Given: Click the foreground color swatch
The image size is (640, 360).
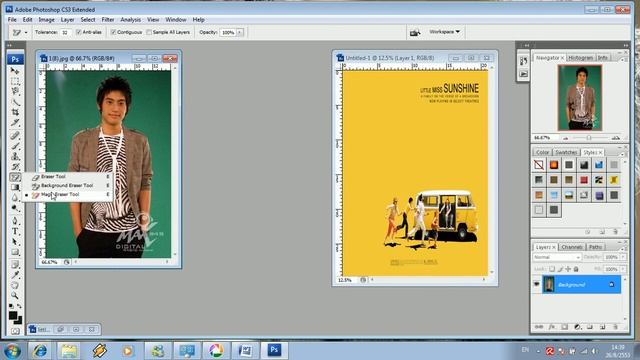Looking at the screenshot, I should (x=13, y=316).
